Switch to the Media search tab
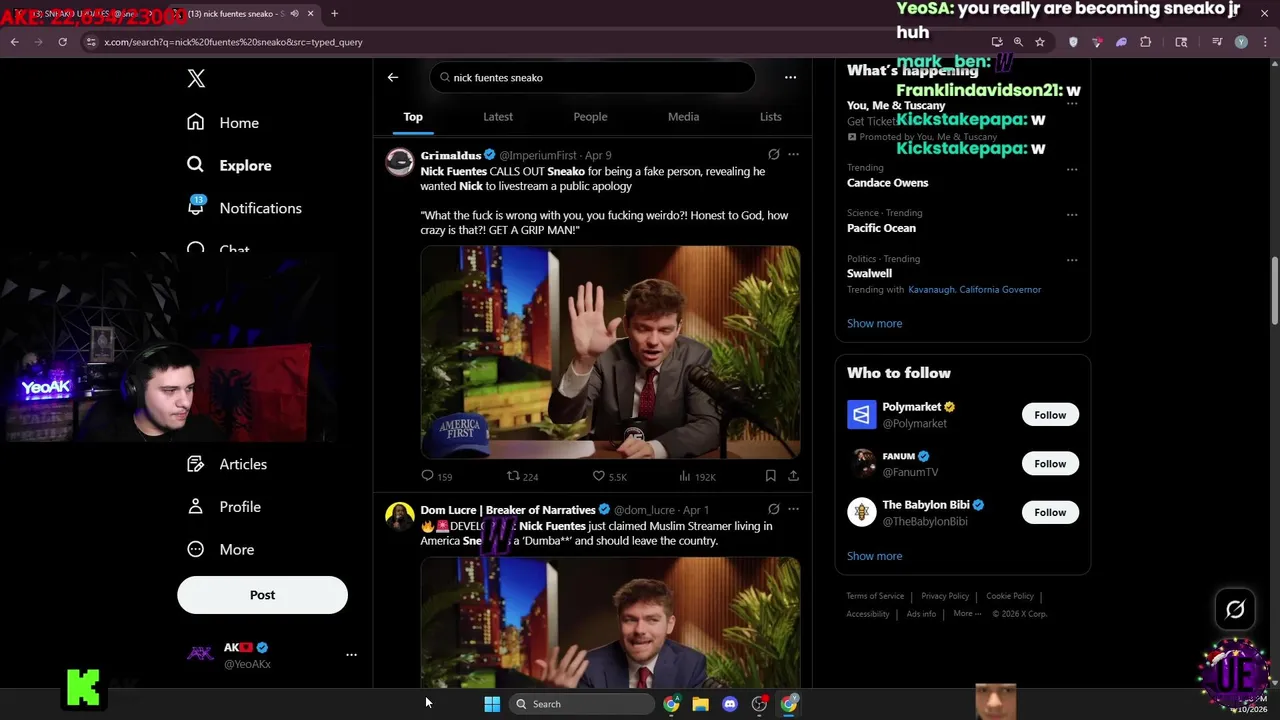Screen dimensions: 1280x720 [683, 117]
